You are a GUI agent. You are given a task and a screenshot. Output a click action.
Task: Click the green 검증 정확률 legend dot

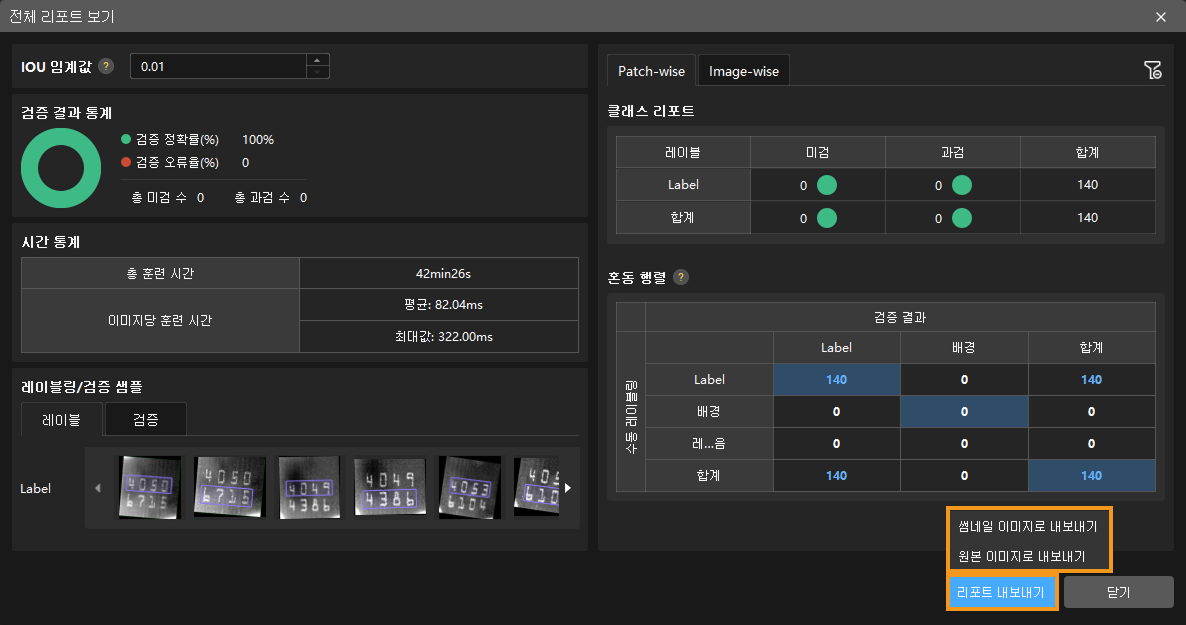click(126, 139)
